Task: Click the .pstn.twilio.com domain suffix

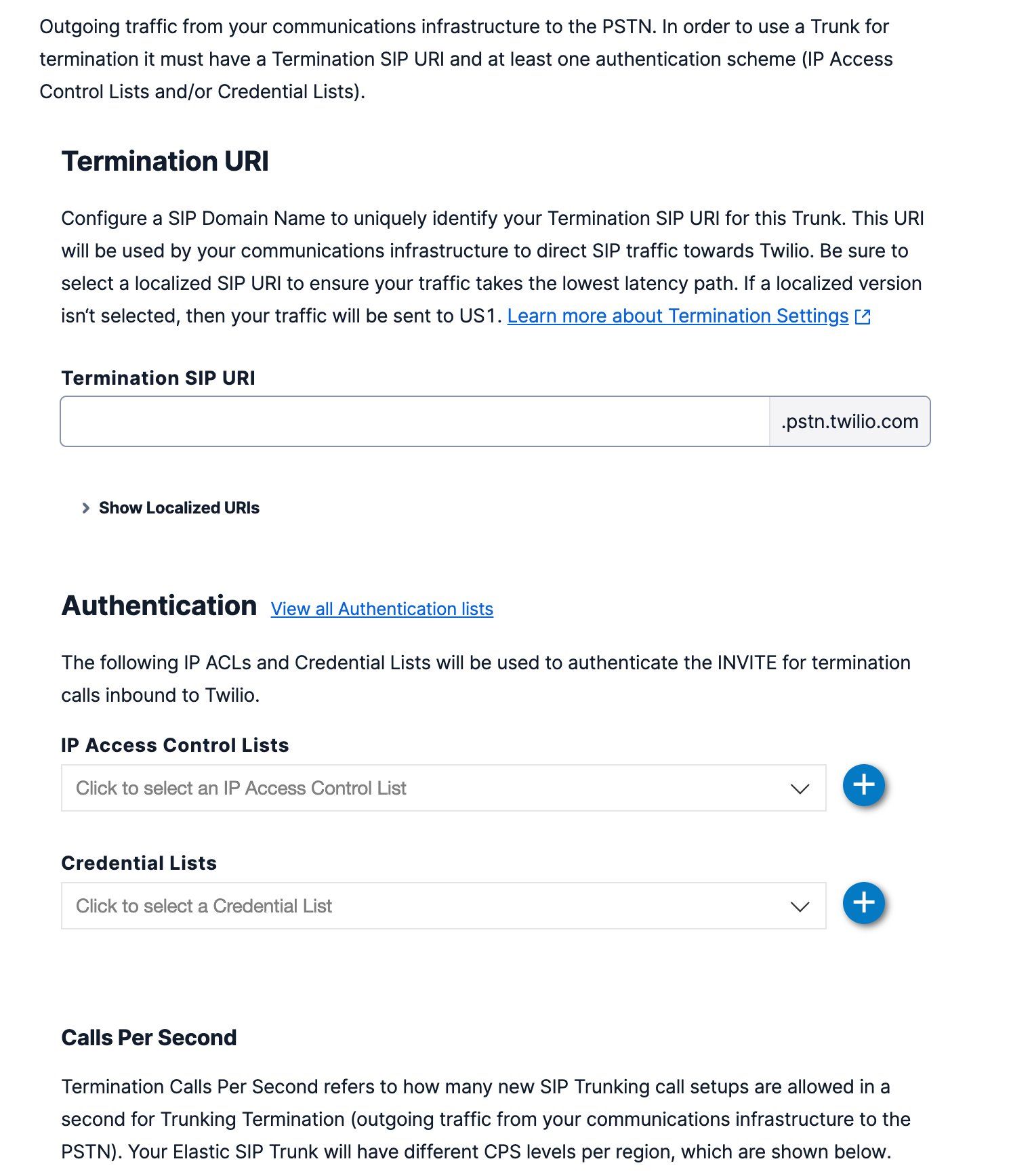Action: [x=850, y=421]
